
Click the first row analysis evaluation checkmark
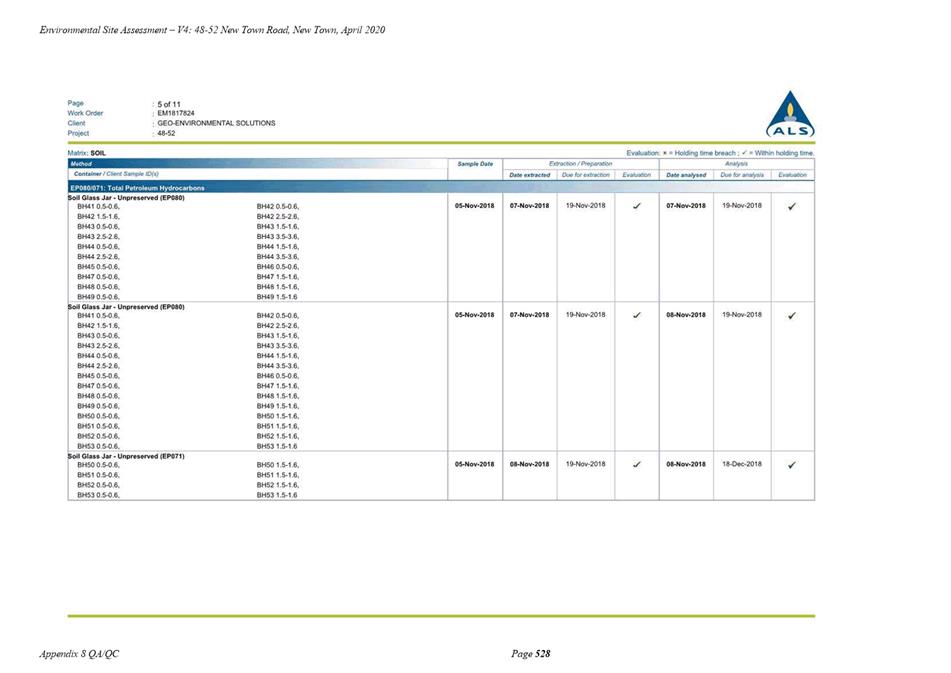click(x=791, y=207)
